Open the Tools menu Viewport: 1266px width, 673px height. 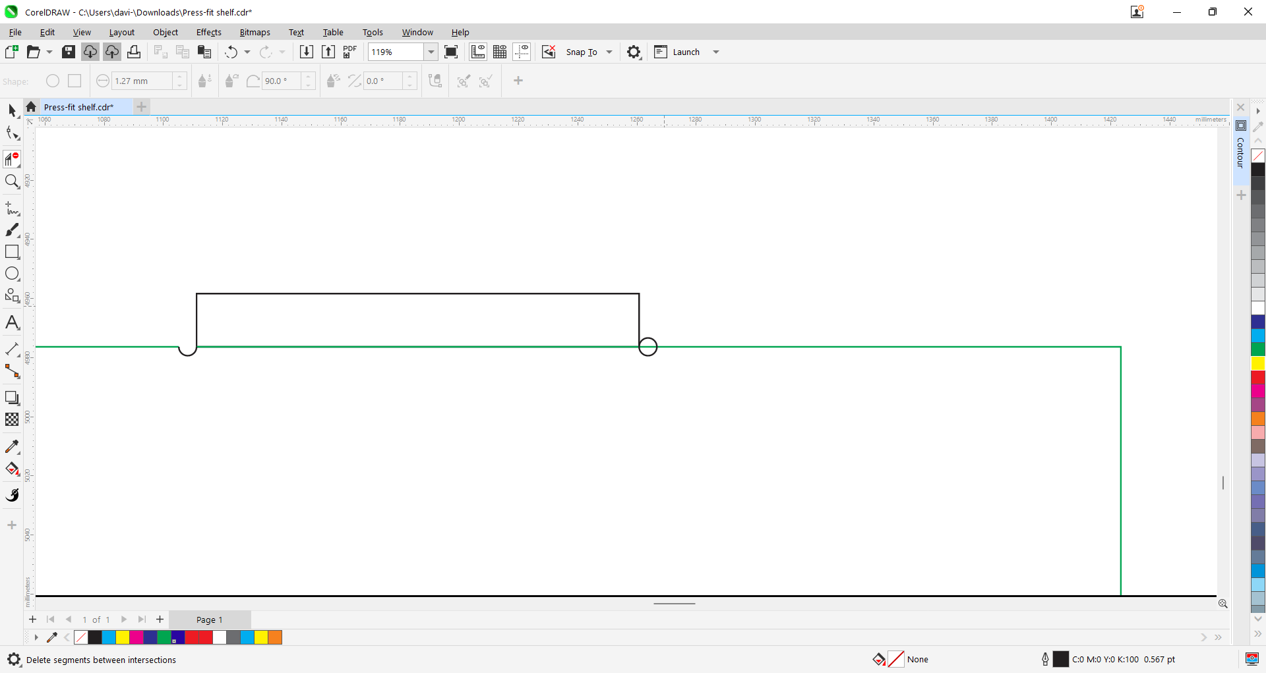tap(373, 32)
